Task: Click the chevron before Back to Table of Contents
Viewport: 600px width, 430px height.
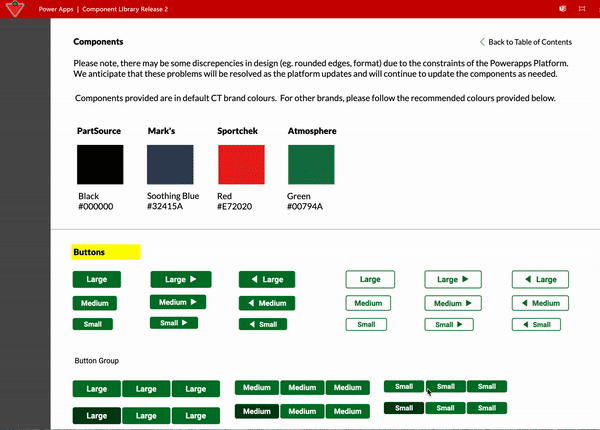Action: (x=482, y=42)
